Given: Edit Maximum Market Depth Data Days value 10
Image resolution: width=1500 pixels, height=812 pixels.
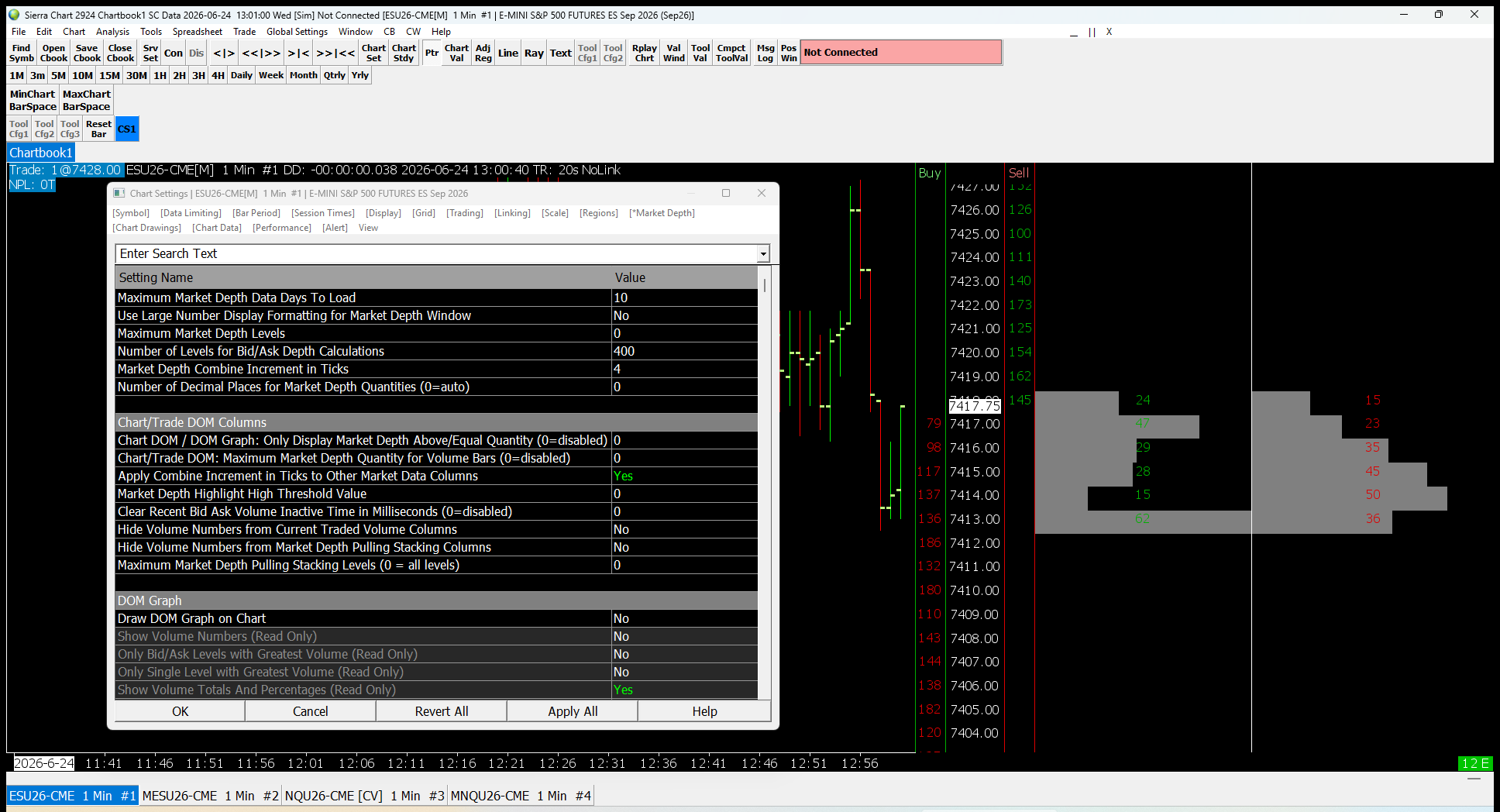Looking at the screenshot, I should (685, 298).
